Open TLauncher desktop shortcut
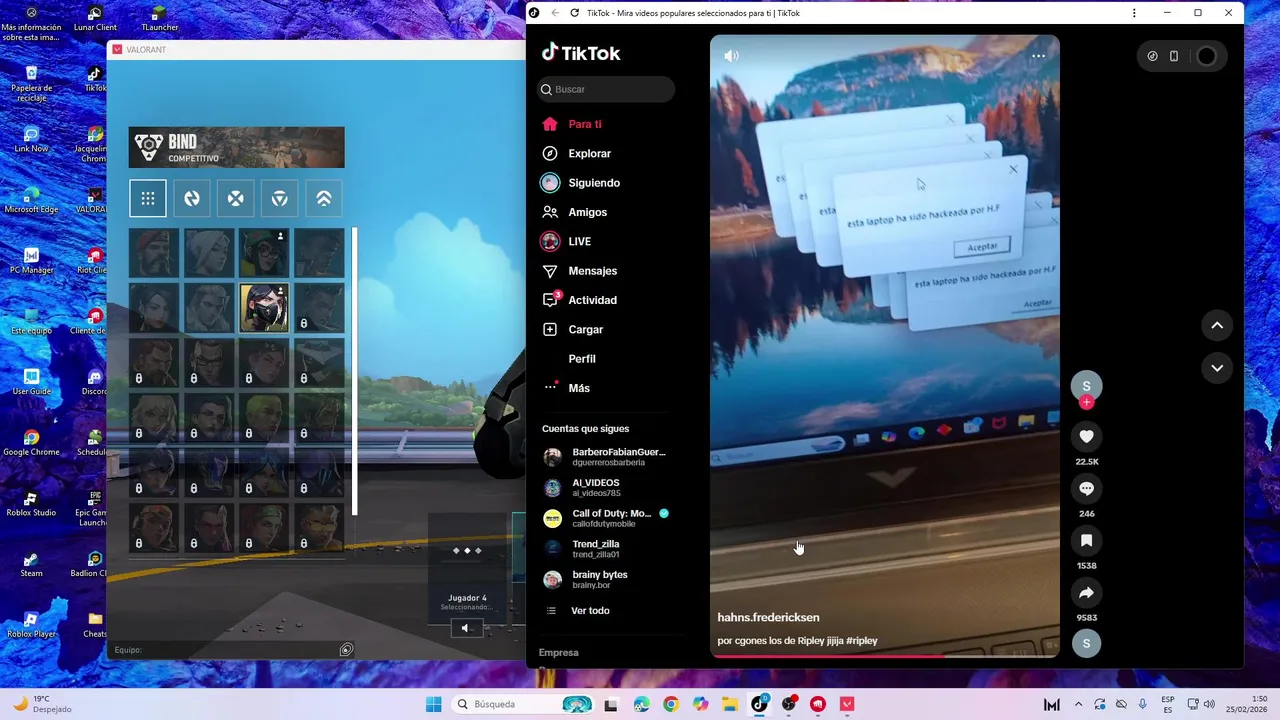This screenshot has width=1280, height=720. pyautogui.click(x=158, y=18)
